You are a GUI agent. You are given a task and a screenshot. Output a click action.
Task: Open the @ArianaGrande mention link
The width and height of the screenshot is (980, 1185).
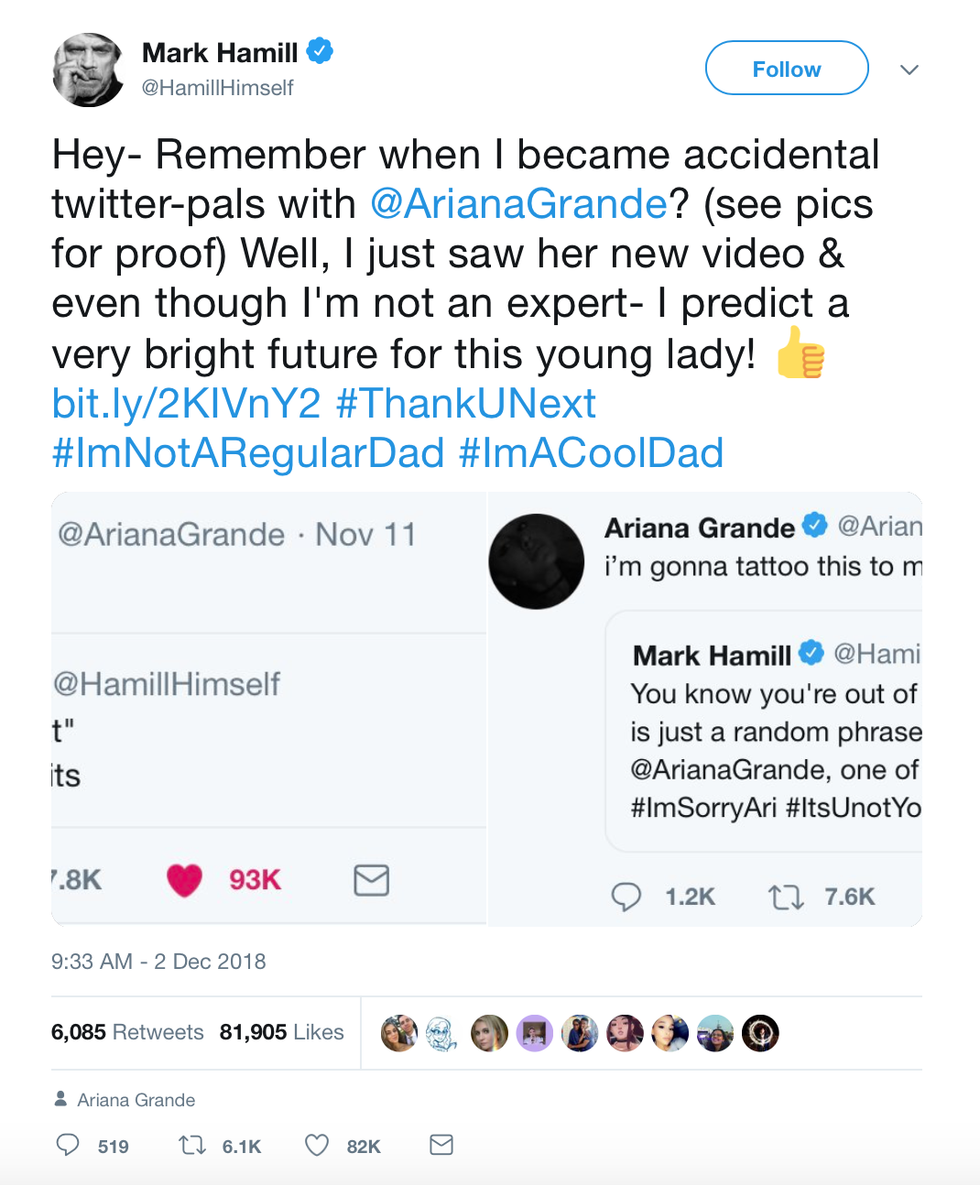[518, 205]
